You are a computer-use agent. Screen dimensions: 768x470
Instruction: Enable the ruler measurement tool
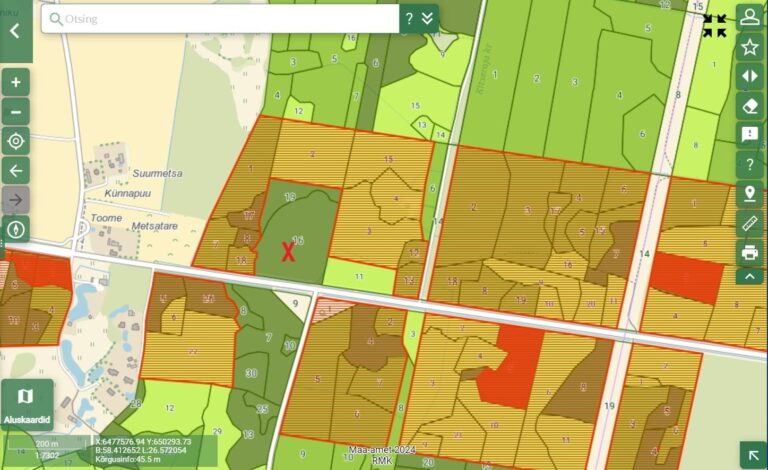click(749, 222)
